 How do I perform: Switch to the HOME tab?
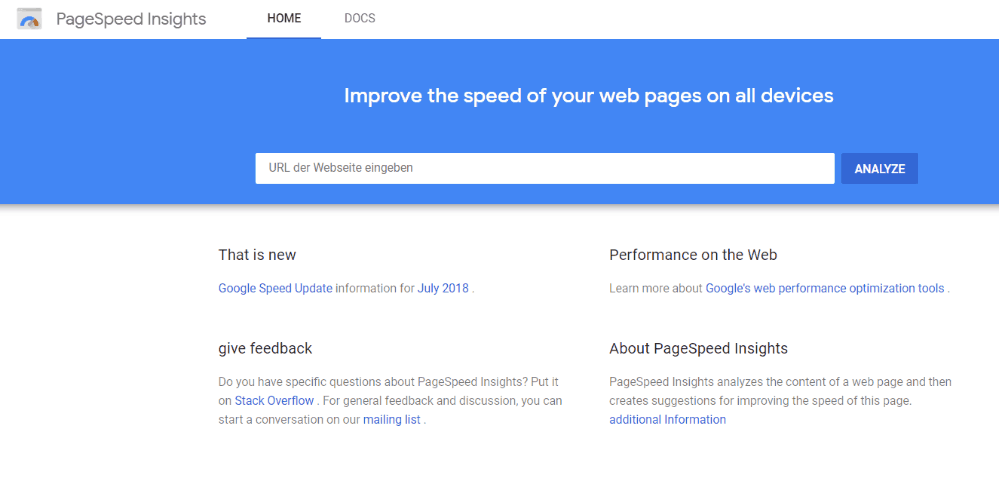(x=284, y=18)
